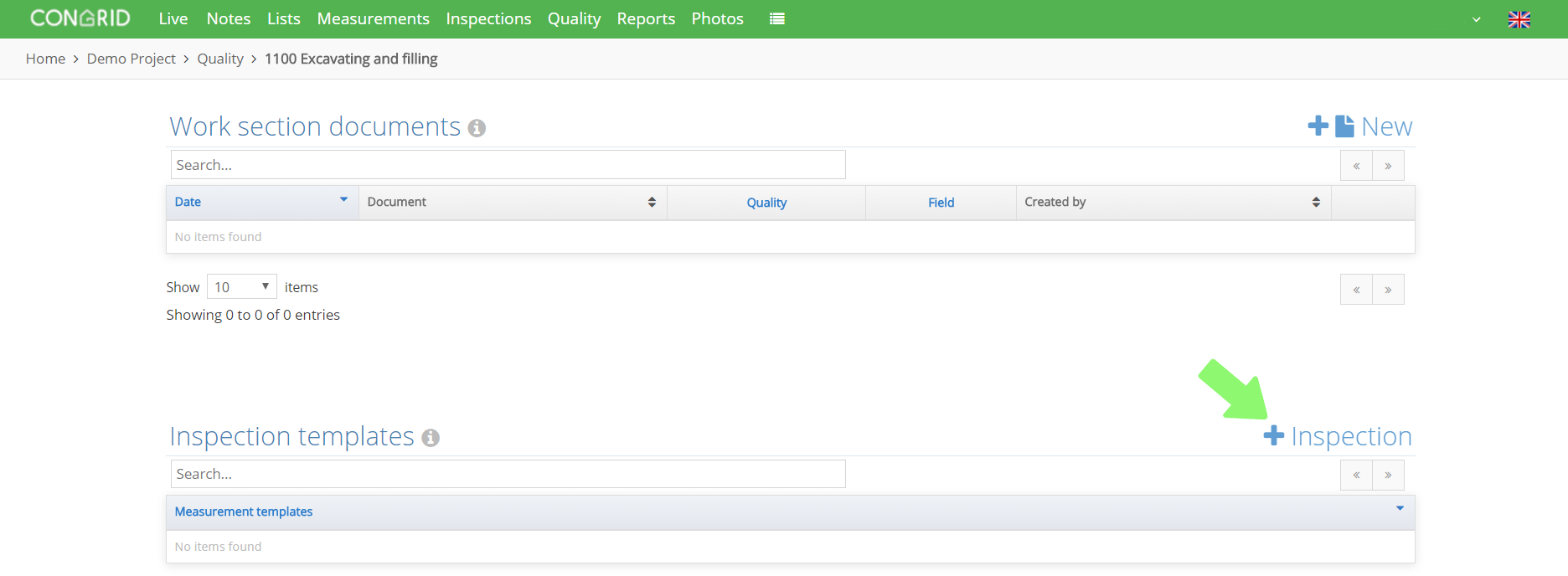The height and width of the screenshot is (576, 1568).
Task: Click the UK flag language icon
Action: click(x=1519, y=19)
